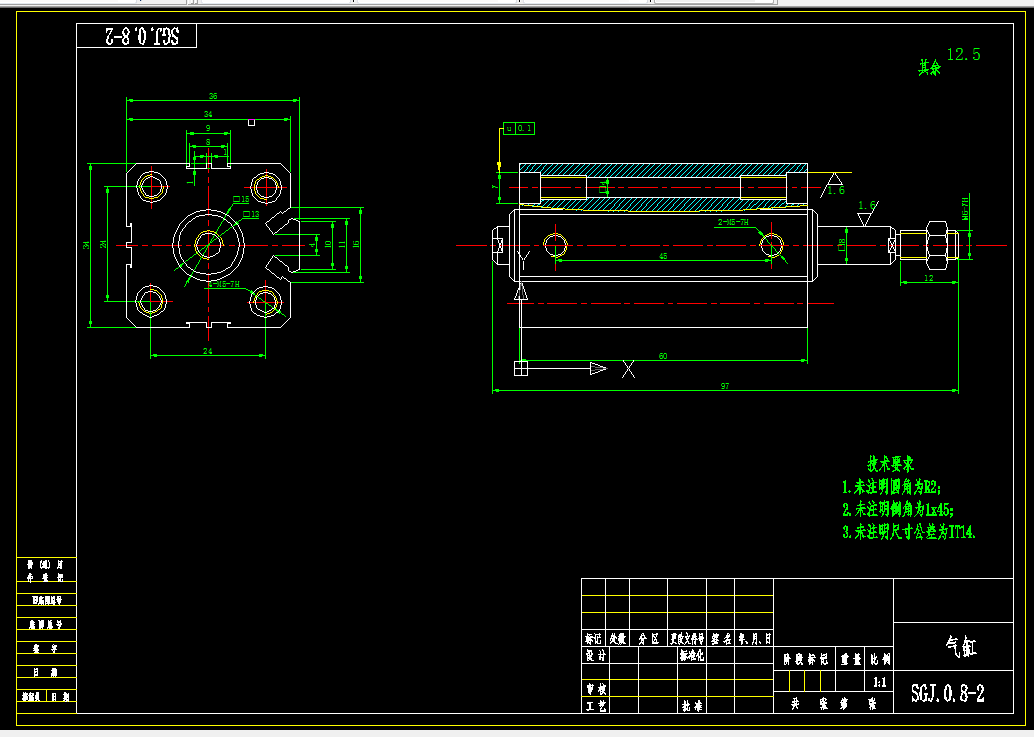Click the vertical 34 height dimension on the left
The image size is (1034, 737).
[x=86, y=245]
